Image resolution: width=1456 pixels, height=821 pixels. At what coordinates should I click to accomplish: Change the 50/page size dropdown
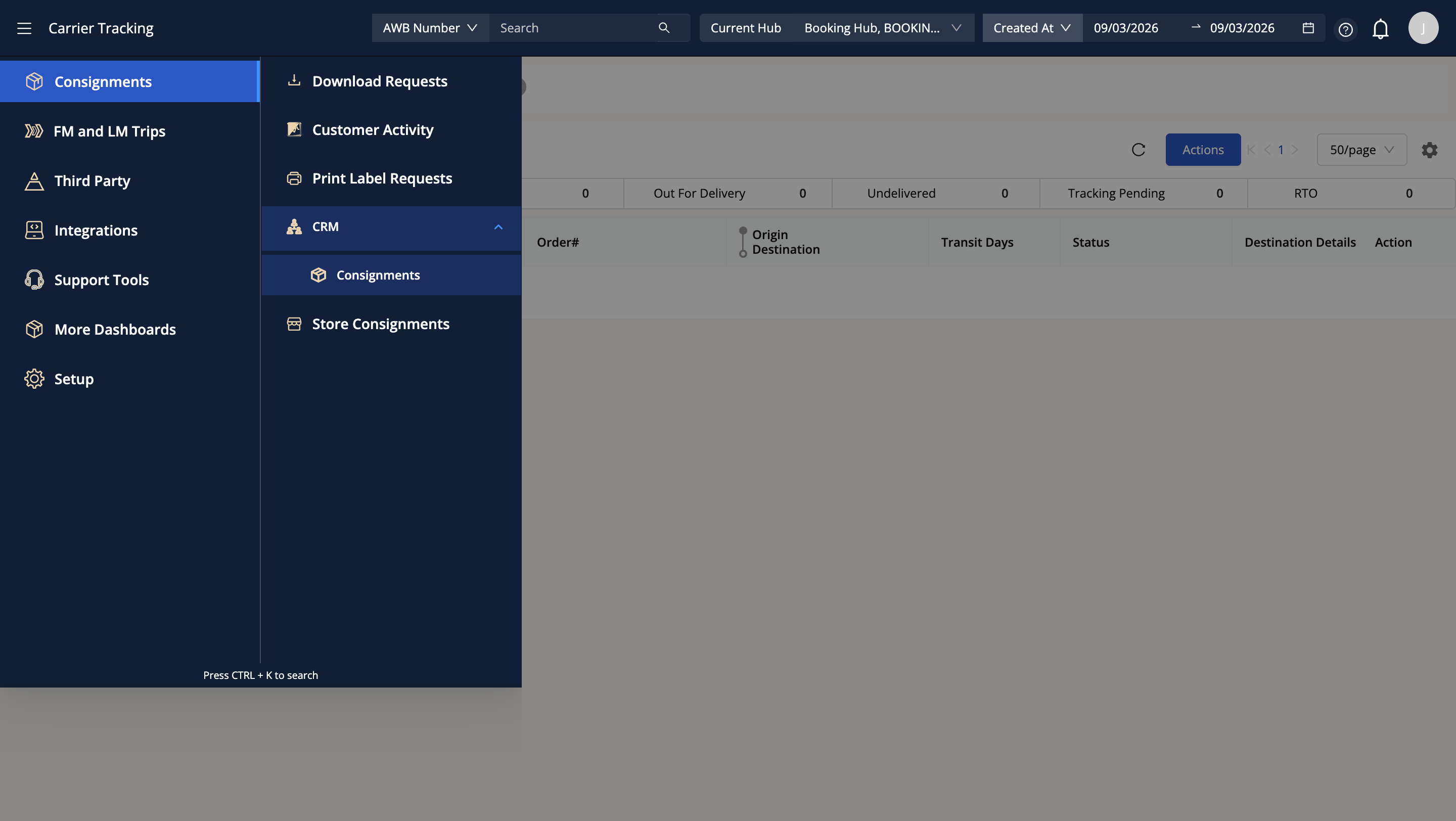click(1361, 150)
